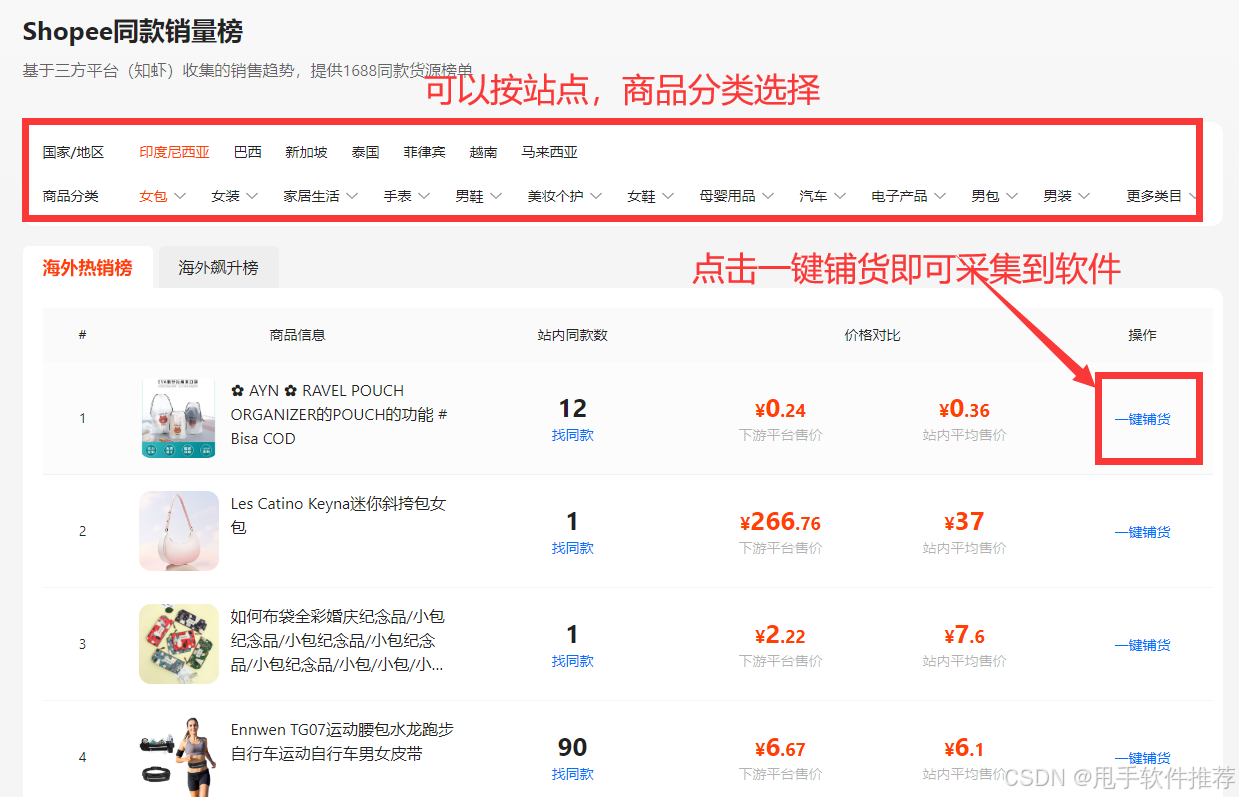Image resolution: width=1239 pixels, height=797 pixels.
Task: Click Shopee同款销量榜 page heading
Action: pyautogui.click(x=133, y=32)
